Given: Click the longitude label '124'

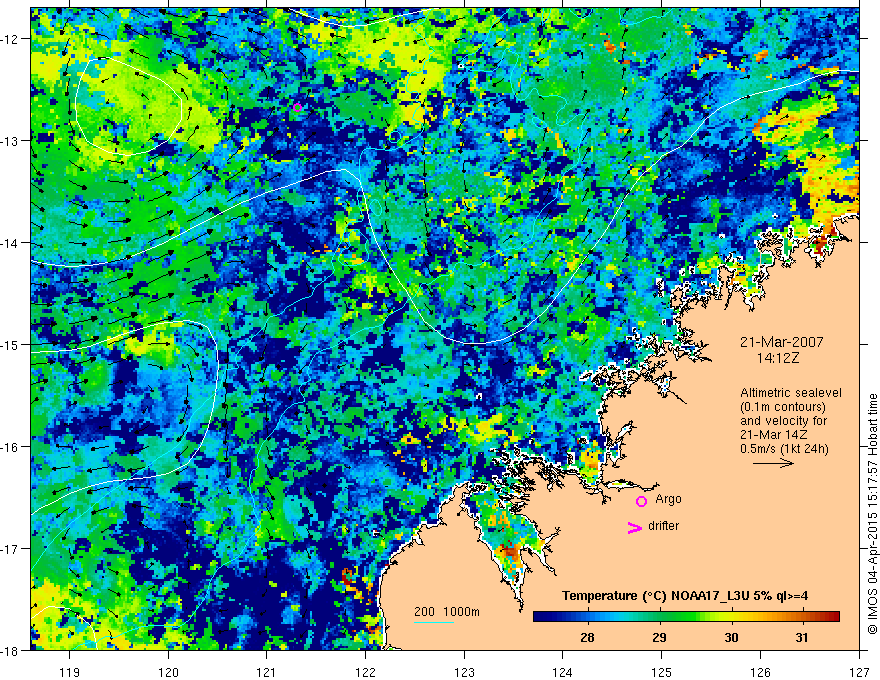Looking at the screenshot, I should click(x=562, y=672).
